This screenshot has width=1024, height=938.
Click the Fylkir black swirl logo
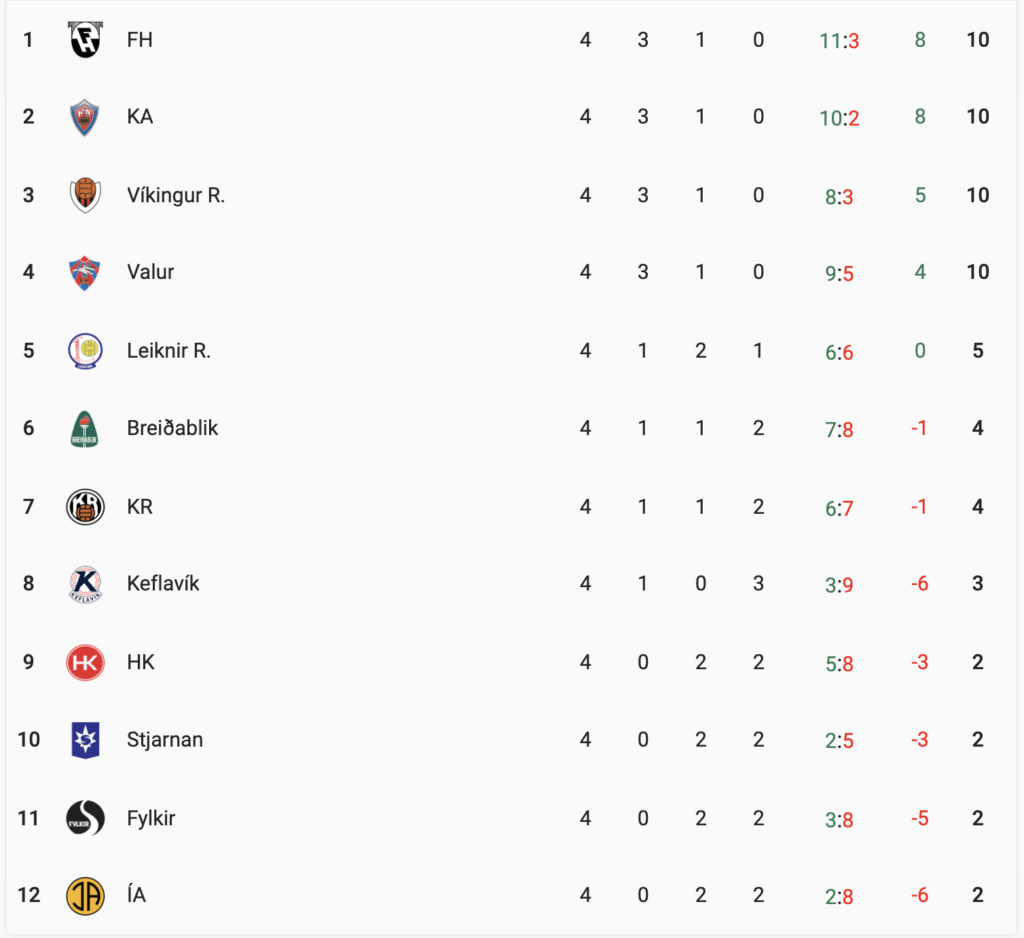click(x=86, y=818)
